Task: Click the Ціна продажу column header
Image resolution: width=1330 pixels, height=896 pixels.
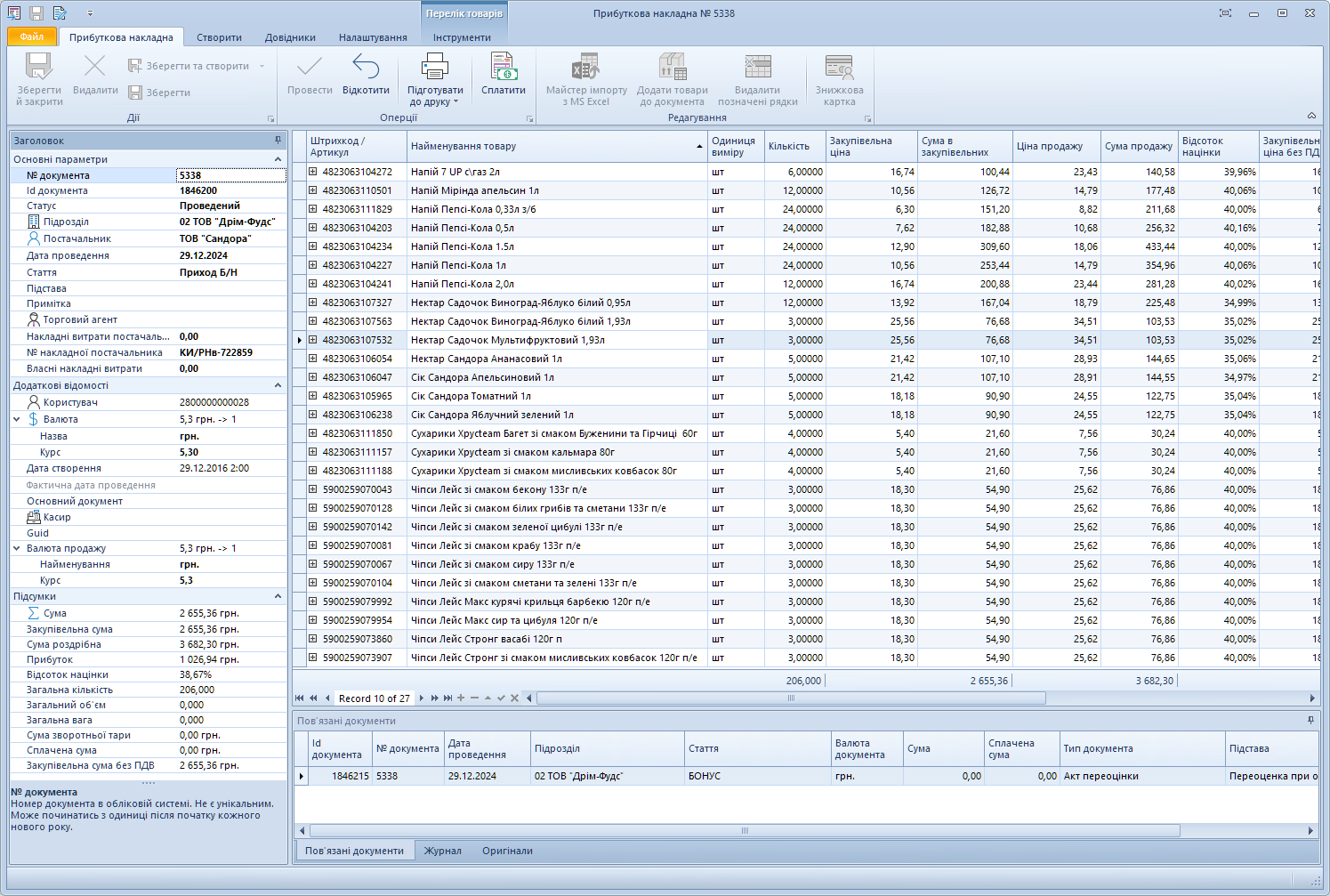Action: click(1057, 146)
